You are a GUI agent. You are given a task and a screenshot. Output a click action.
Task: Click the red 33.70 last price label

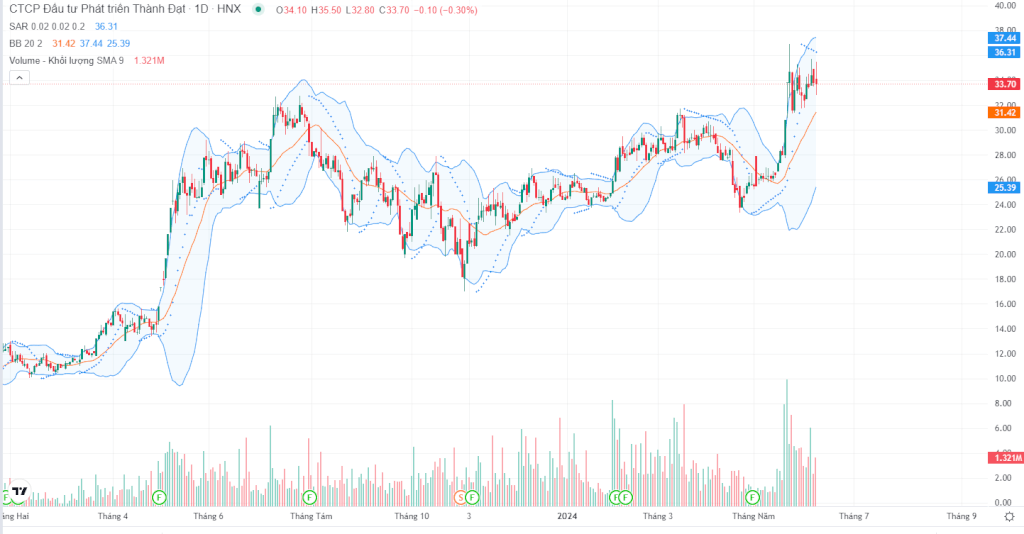click(x=1004, y=84)
